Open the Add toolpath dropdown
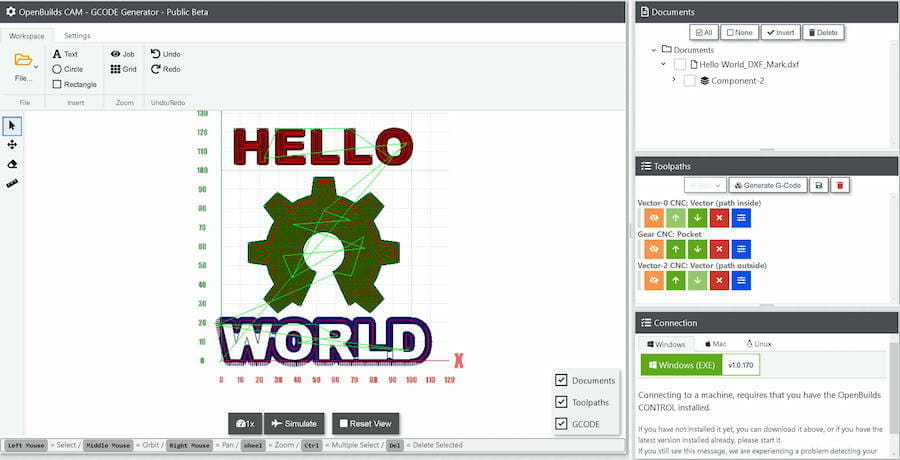900x460 pixels. coord(705,185)
